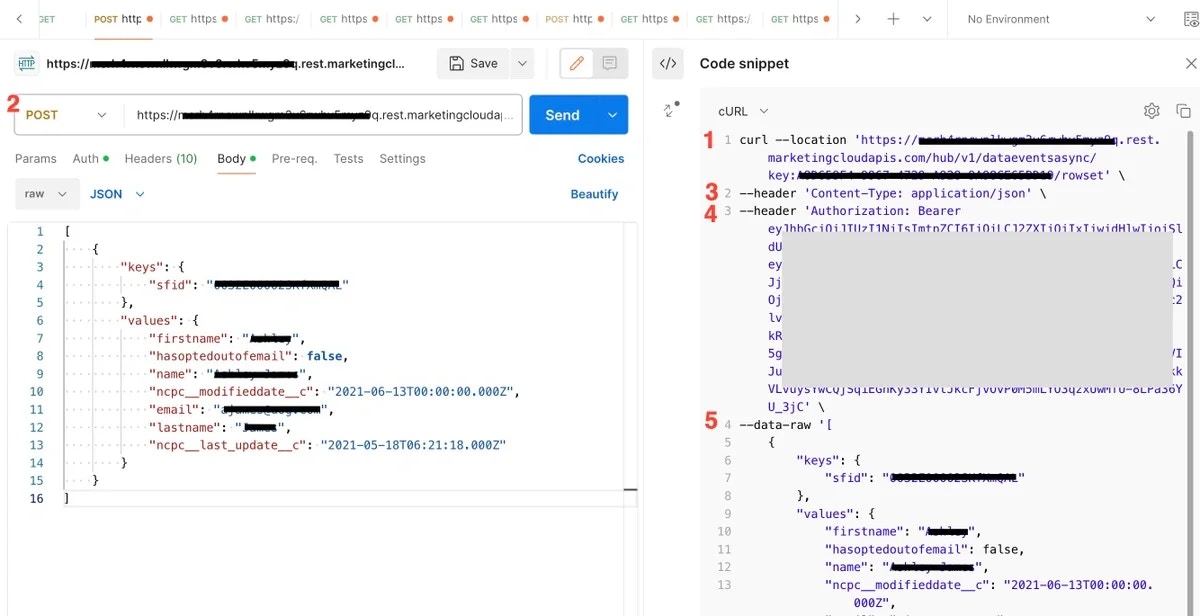The height and width of the screenshot is (616, 1200).
Task: Move tab strip left with back chevron
Action: tap(18, 19)
